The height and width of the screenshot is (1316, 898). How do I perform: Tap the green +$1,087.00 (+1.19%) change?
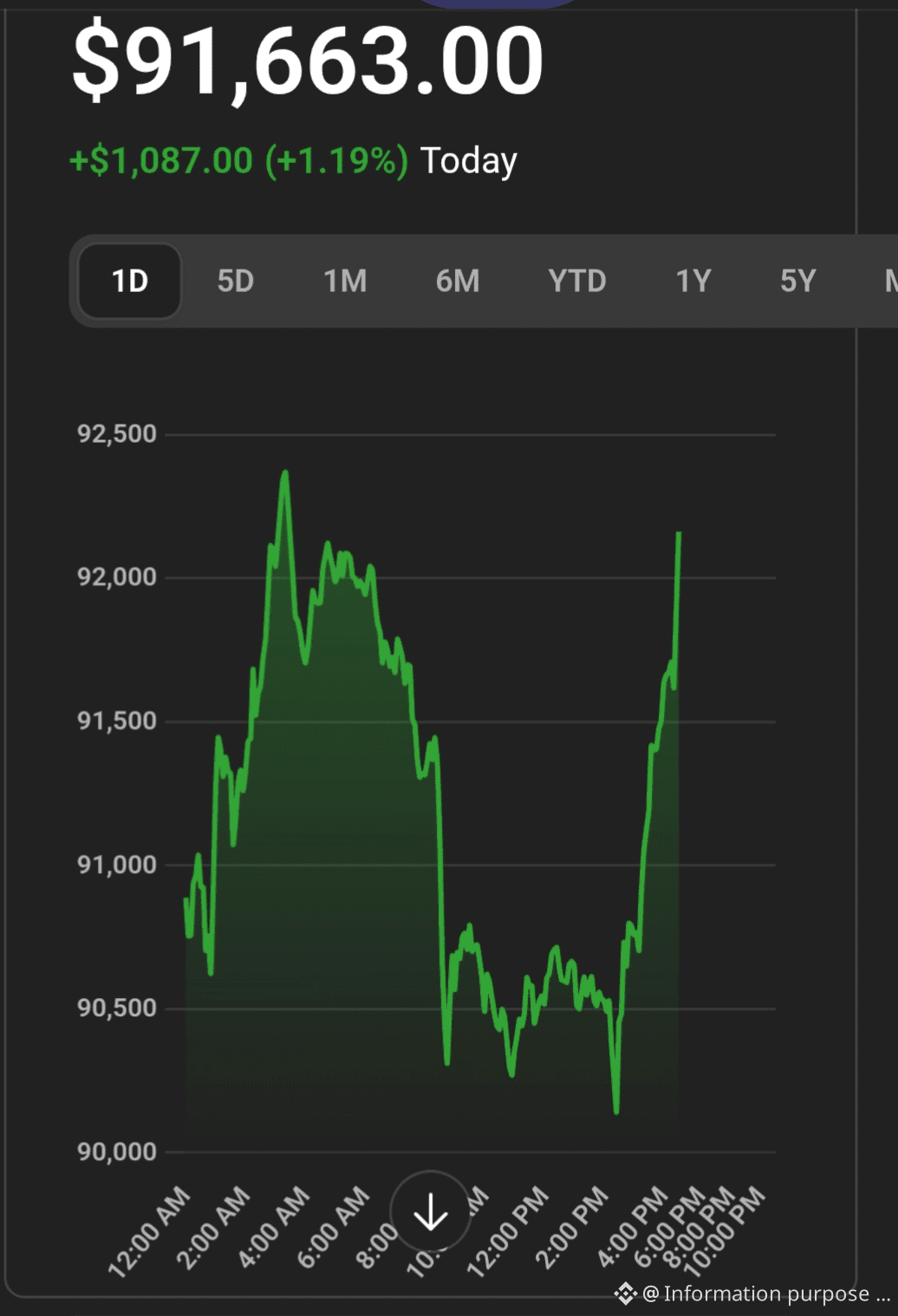pyautogui.click(x=238, y=161)
